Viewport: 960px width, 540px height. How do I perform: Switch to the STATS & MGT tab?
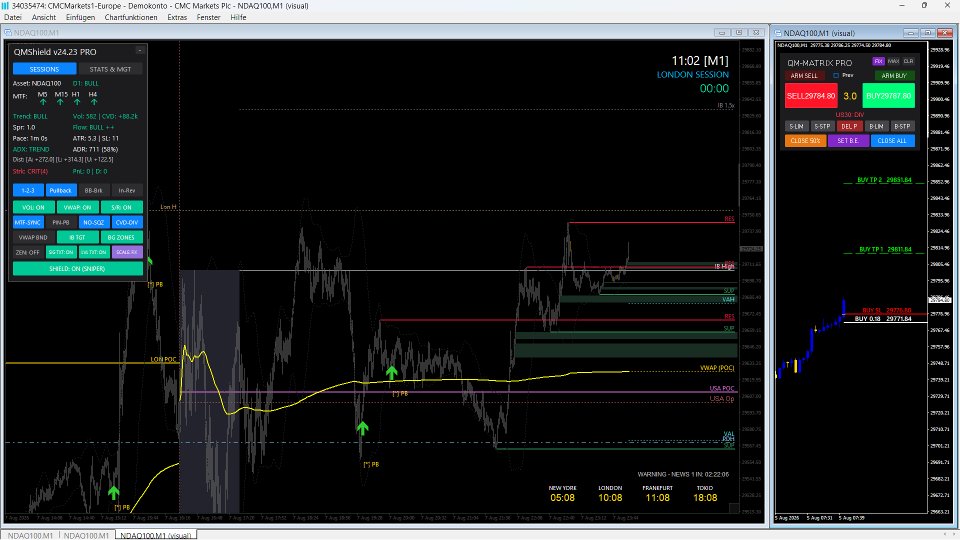(110, 69)
